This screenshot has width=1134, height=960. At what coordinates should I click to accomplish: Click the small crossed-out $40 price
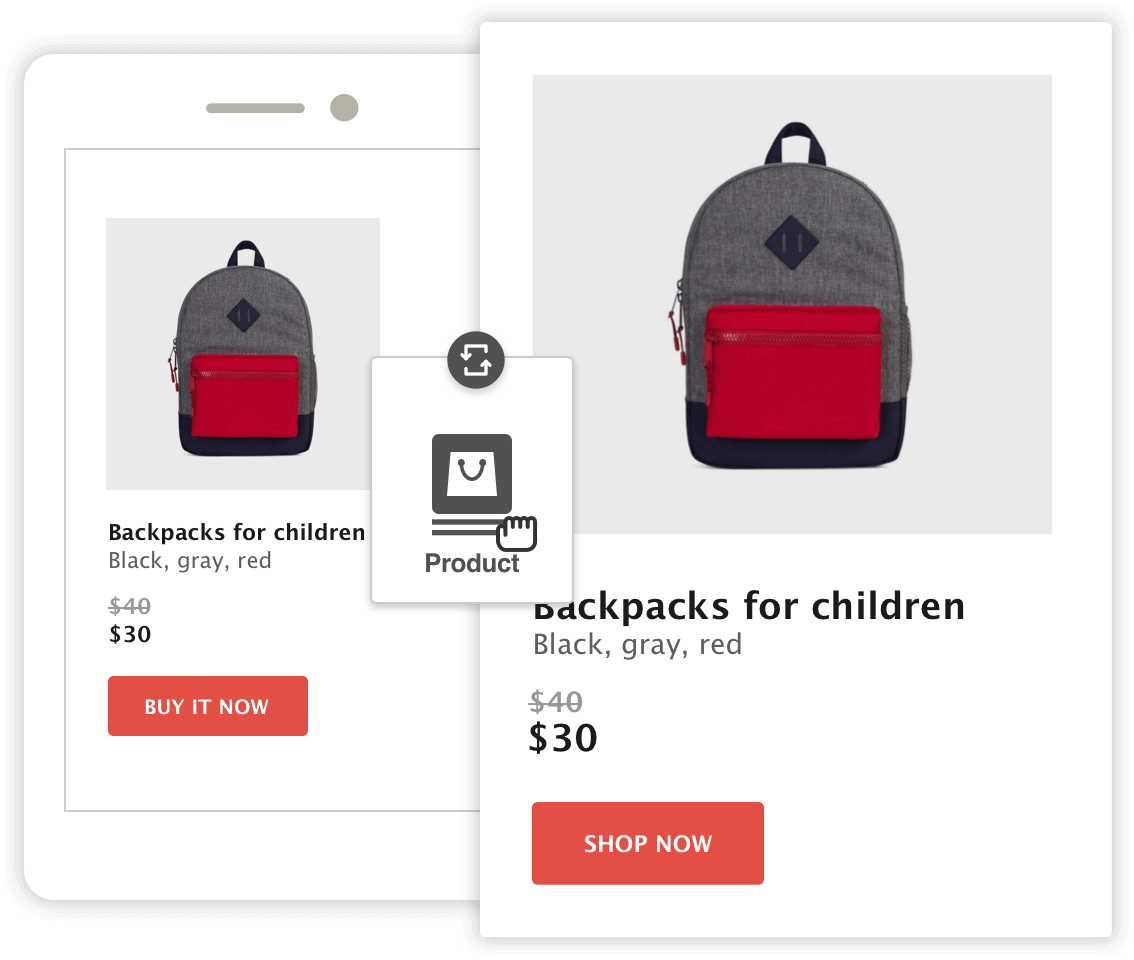[129, 606]
